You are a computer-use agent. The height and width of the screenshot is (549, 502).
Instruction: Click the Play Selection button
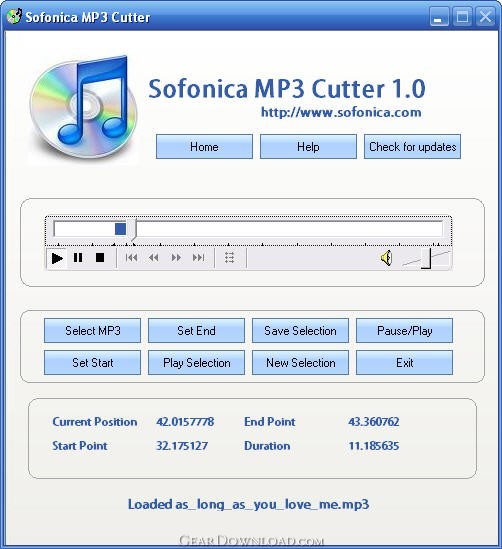(x=196, y=363)
